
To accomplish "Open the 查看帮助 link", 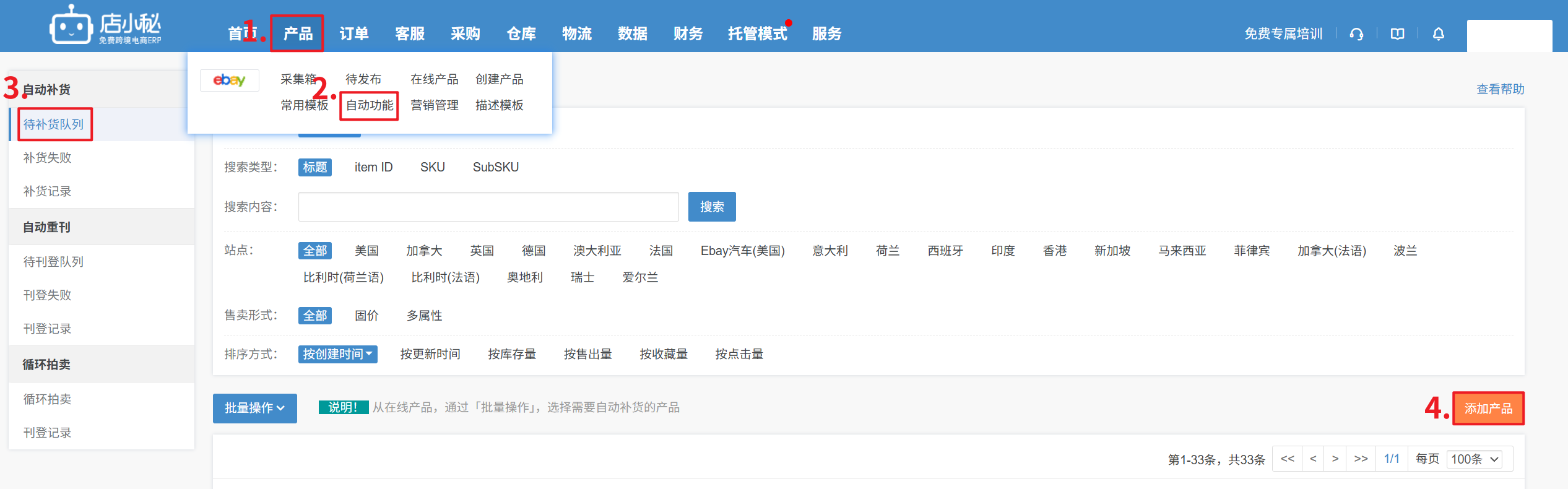I will point(1500,89).
